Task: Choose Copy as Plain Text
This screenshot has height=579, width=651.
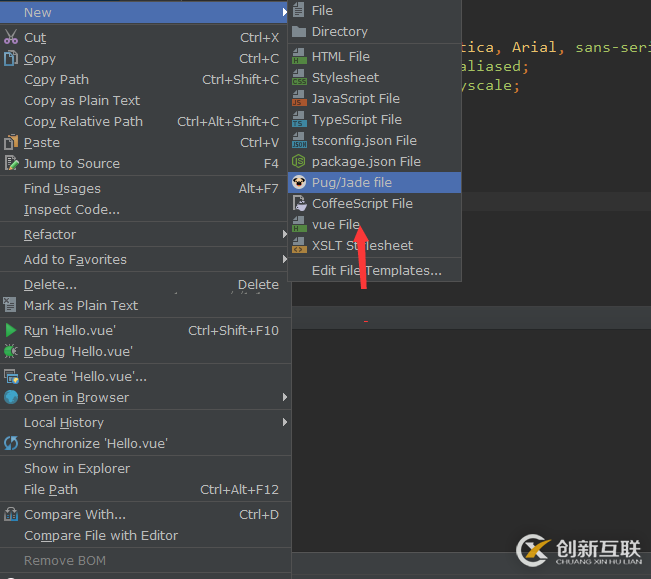Action: (145, 100)
